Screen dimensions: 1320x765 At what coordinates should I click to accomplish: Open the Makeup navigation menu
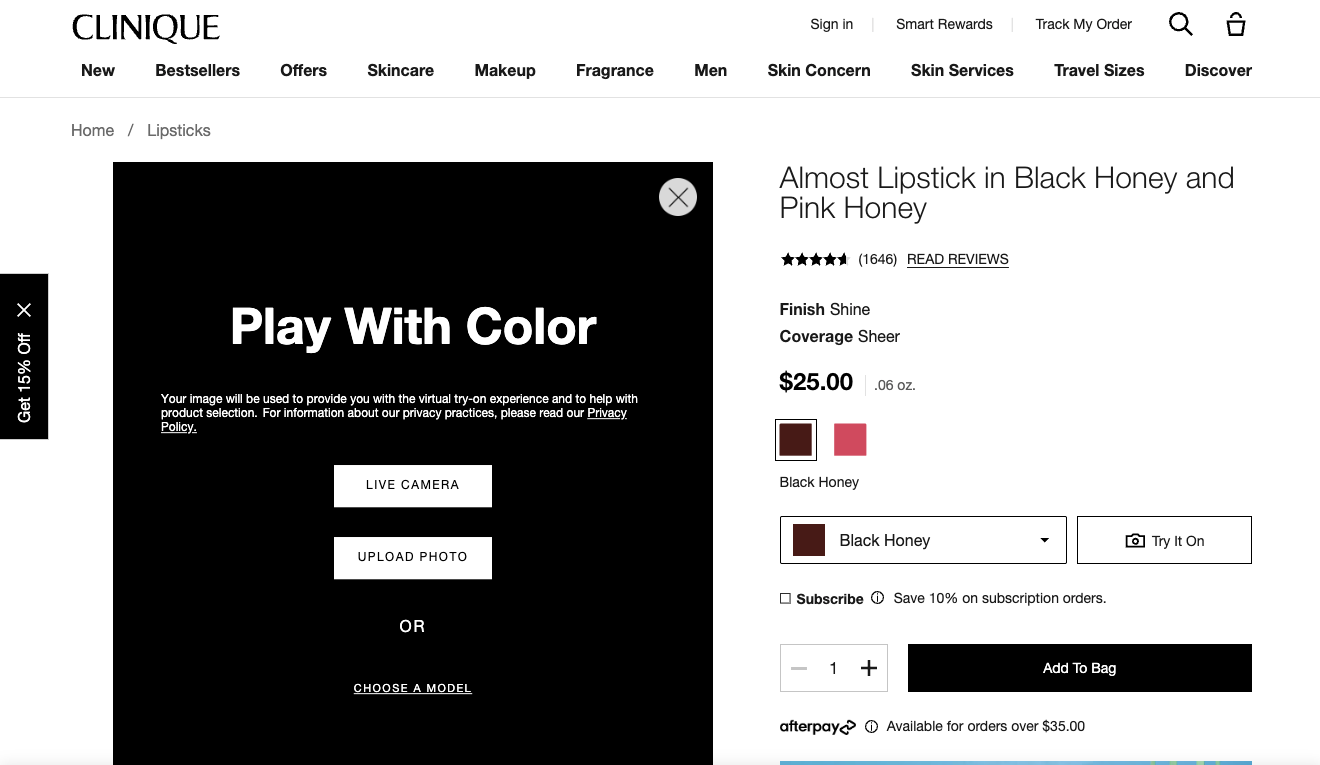[x=505, y=70]
